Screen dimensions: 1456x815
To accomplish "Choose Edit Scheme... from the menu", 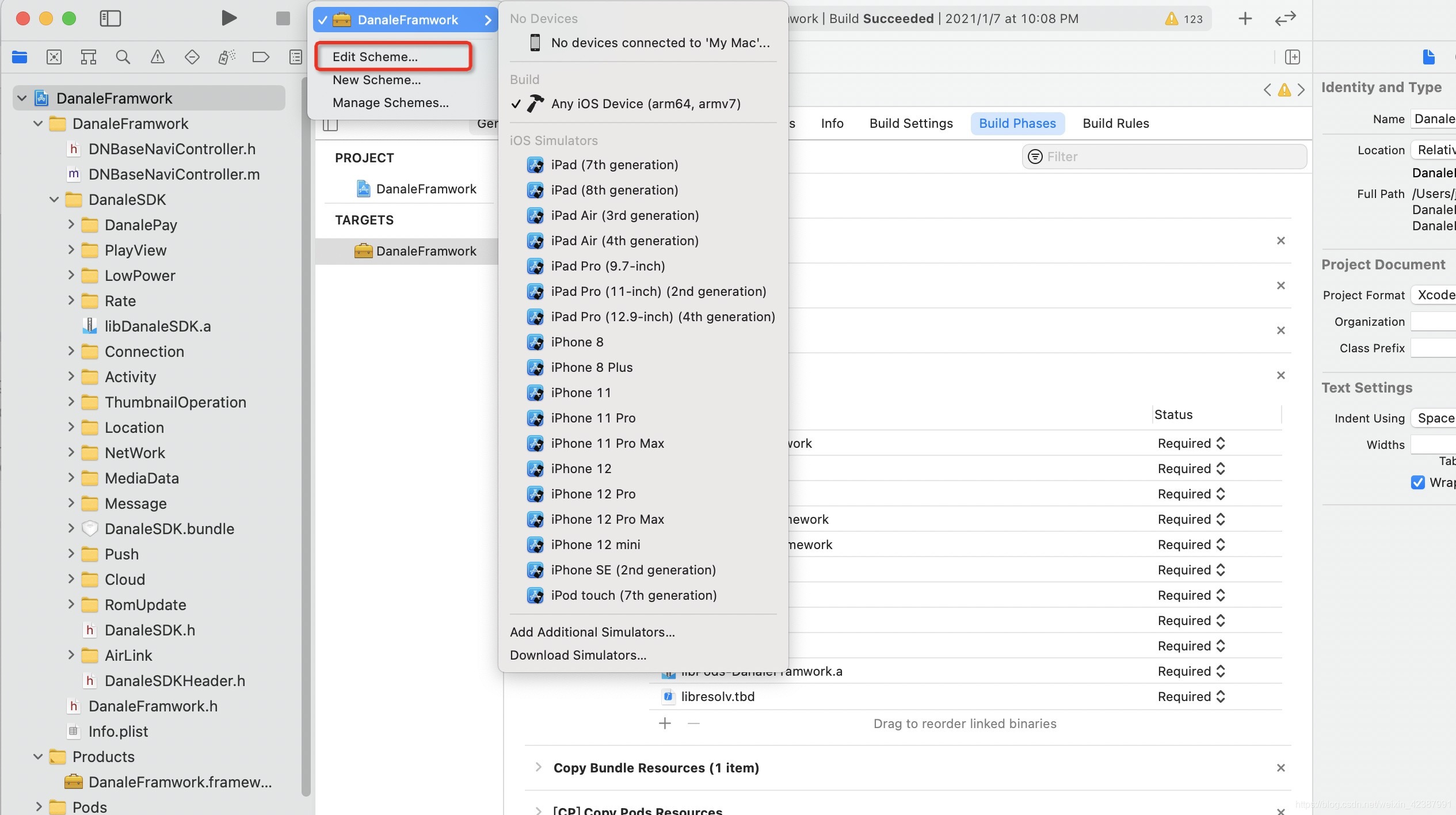I will [x=375, y=56].
